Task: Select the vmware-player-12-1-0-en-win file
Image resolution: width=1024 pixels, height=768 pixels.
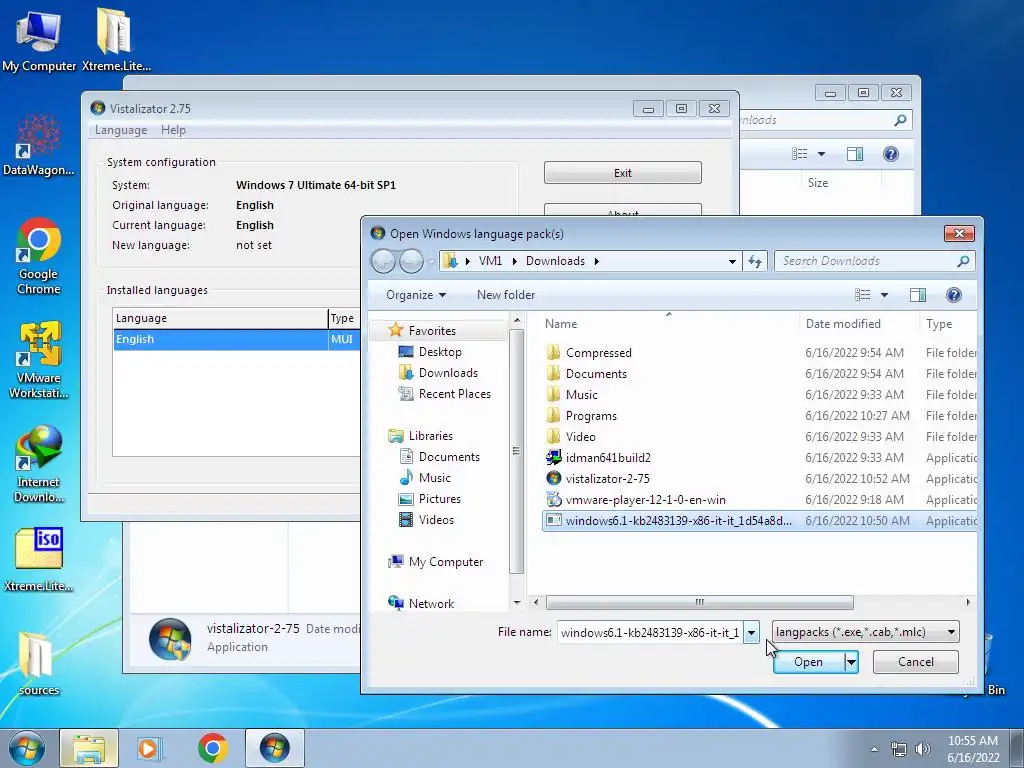Action: (x=645, y=500)
